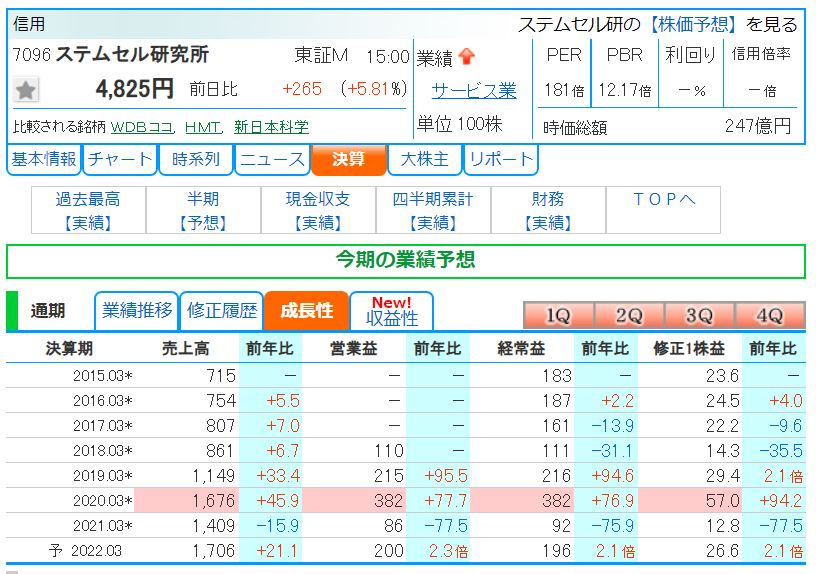Image resolution: width=816 pixels, height=574 pixels.
Task: Open compared stock HMT
Action: tap(202, 127)
